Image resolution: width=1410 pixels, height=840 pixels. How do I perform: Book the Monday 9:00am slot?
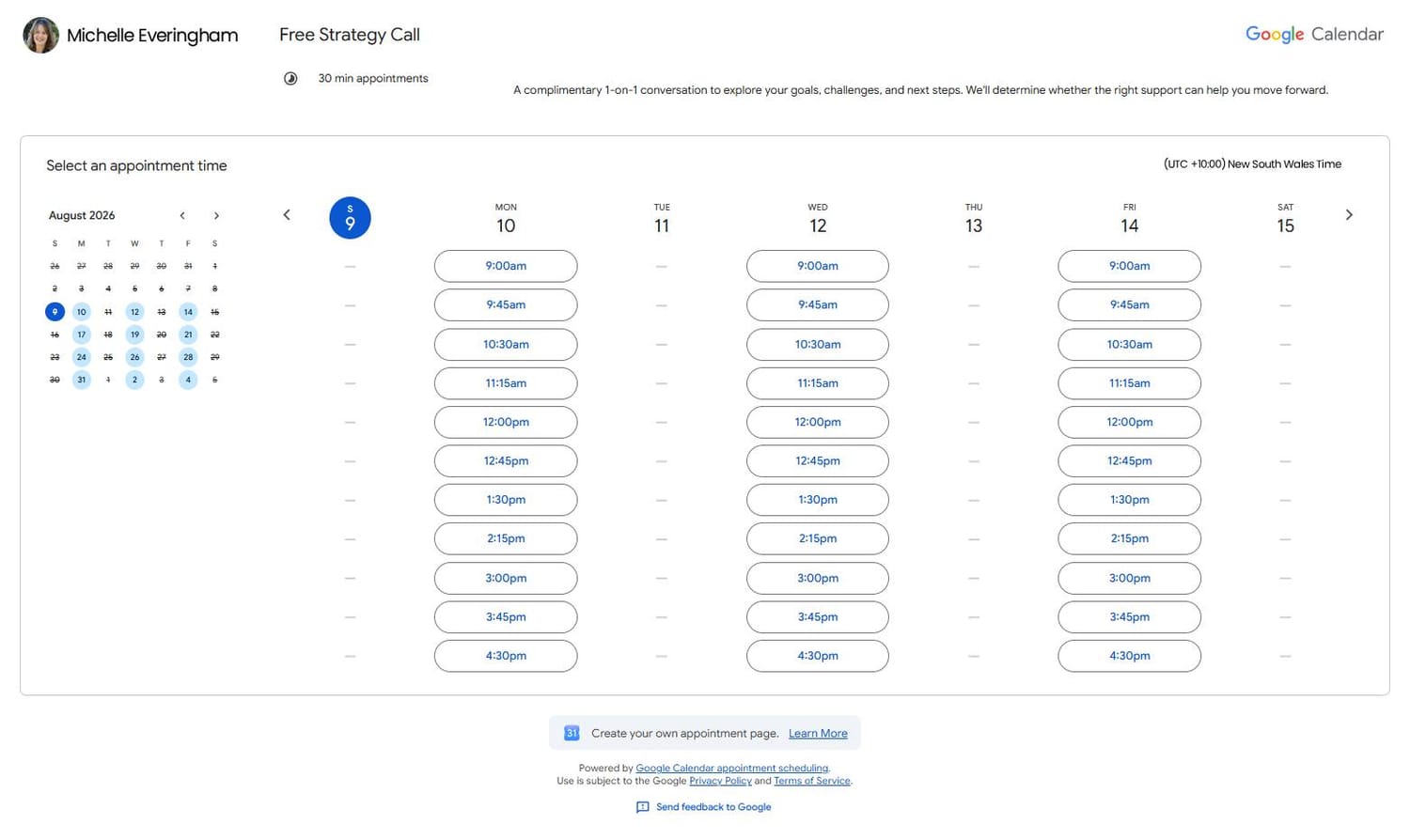[x=506, y=266]
